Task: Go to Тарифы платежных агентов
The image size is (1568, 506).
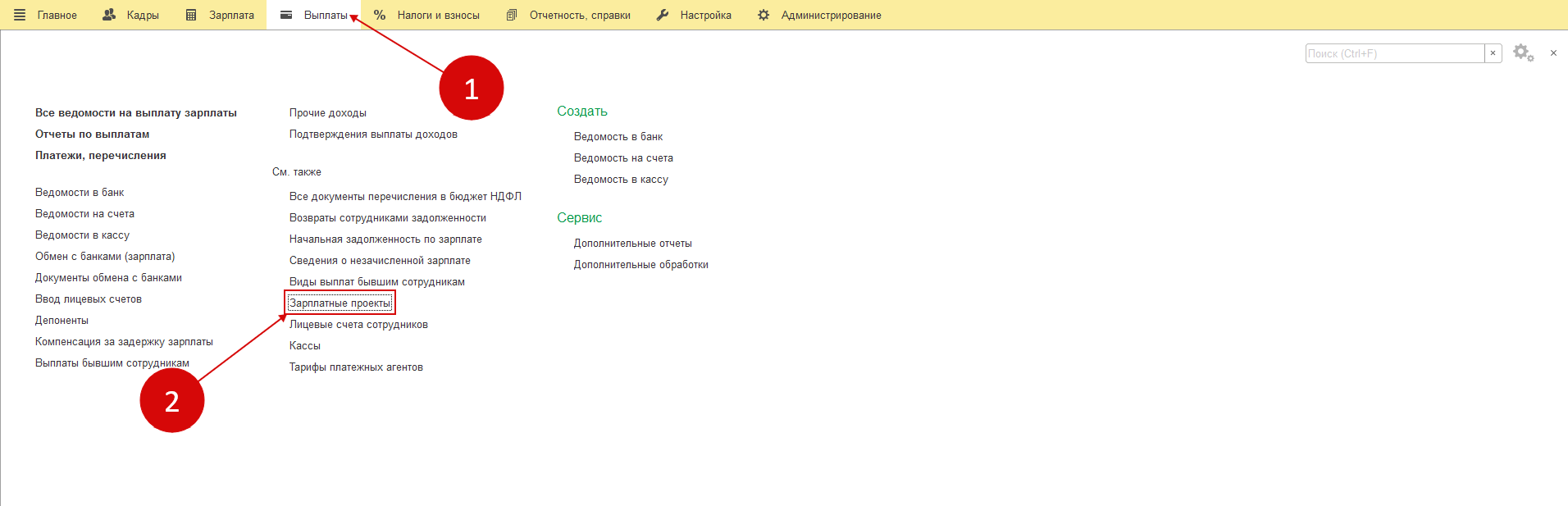Action: coord(356,367)
